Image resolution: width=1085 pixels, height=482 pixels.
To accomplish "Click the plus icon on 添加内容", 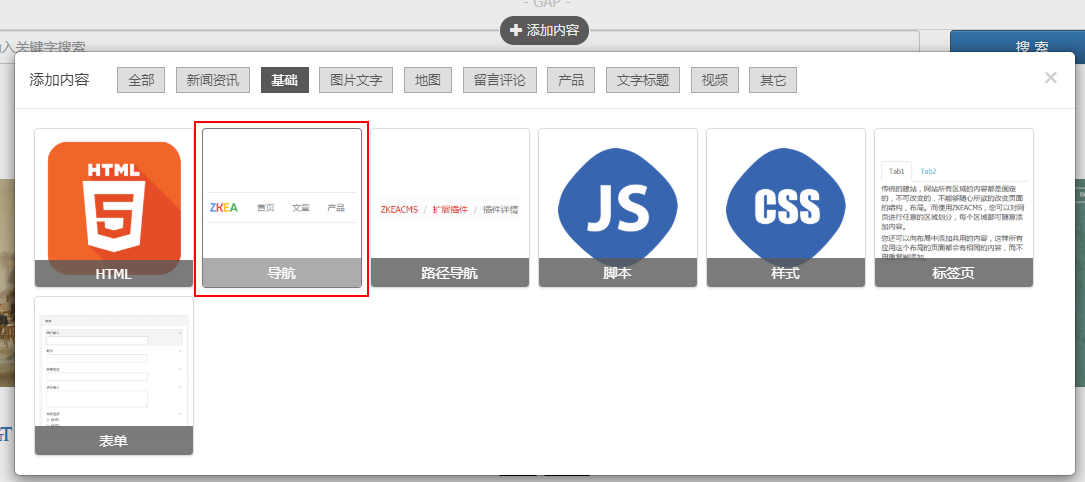I will point(516,30).
